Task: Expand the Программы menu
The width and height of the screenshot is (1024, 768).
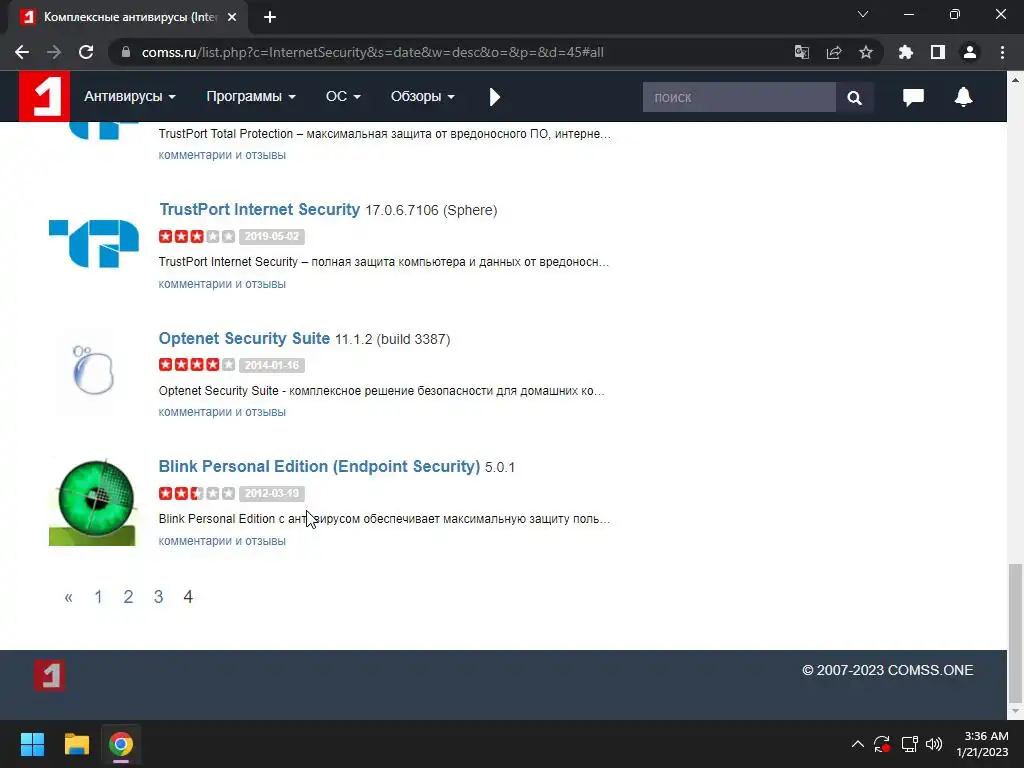Action: pos(251,97)
